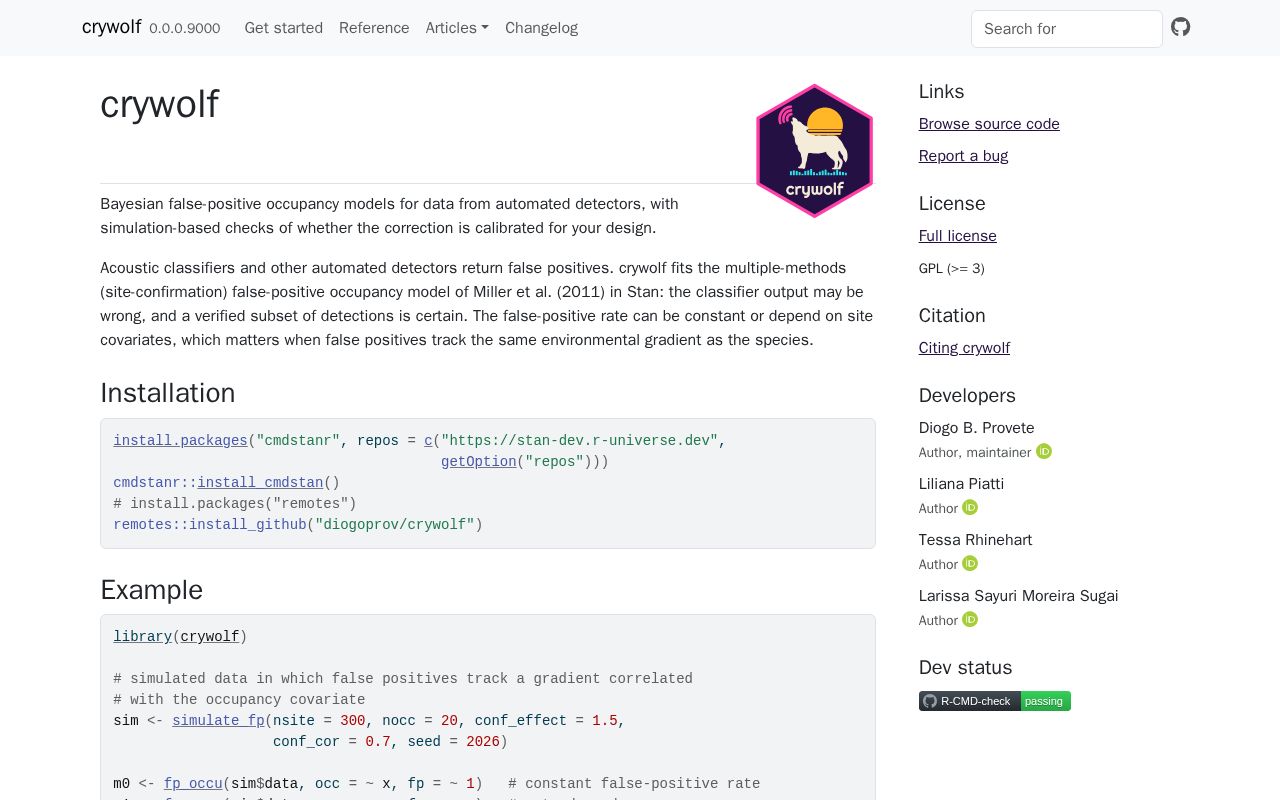Image resolution: width=1280 pixels, height=800 pixels.
Task: Expand the Articles dropdown menu
Action: tap(457, 28)
